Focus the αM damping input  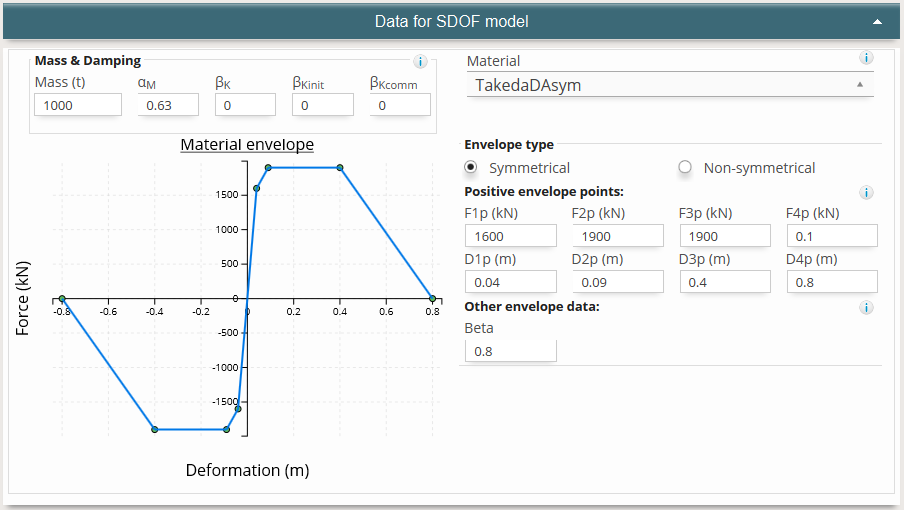pos(168,105)
